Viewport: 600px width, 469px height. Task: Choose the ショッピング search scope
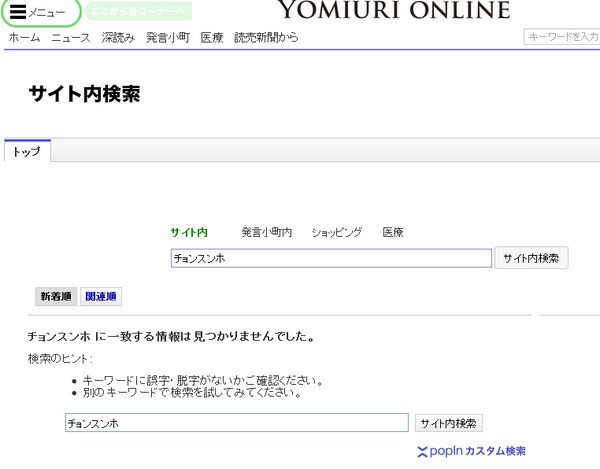click(x=336, y=232)
